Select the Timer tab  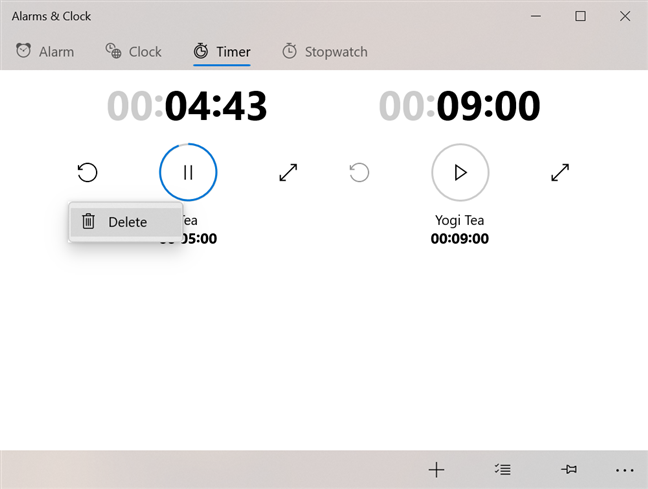tap(222, 52)
